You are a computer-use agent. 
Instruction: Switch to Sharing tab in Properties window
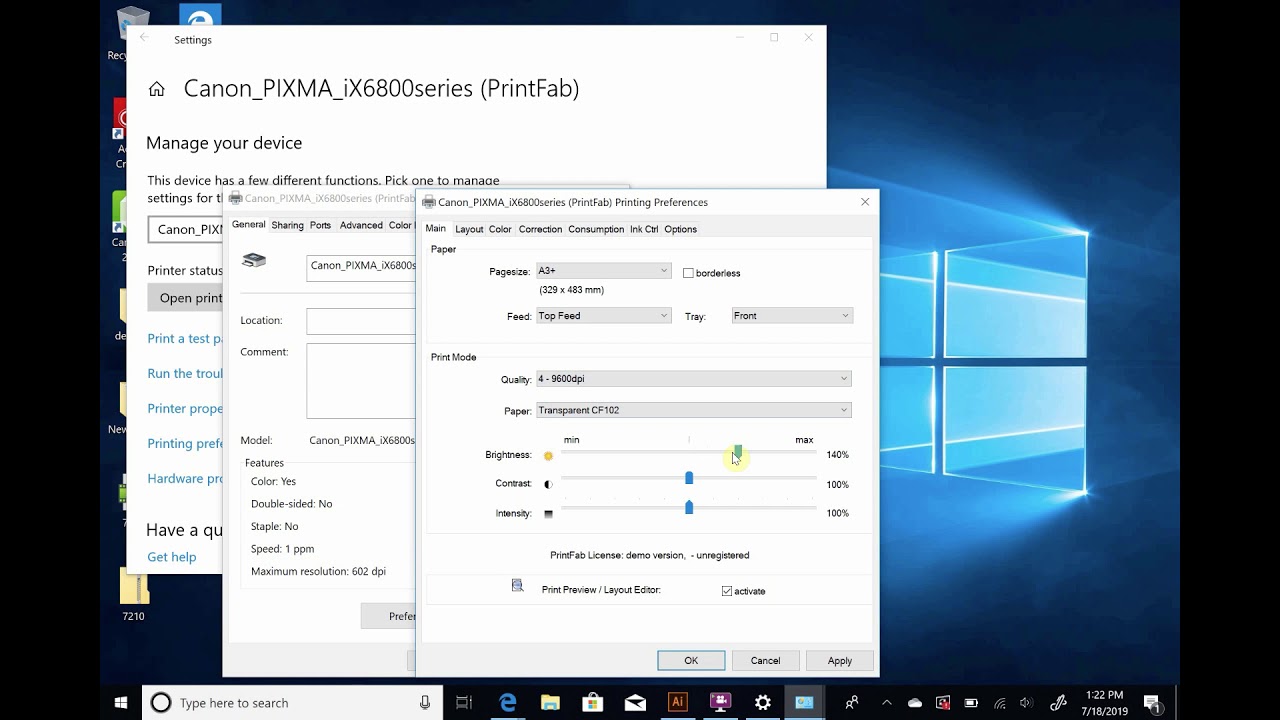click(288, 225)
